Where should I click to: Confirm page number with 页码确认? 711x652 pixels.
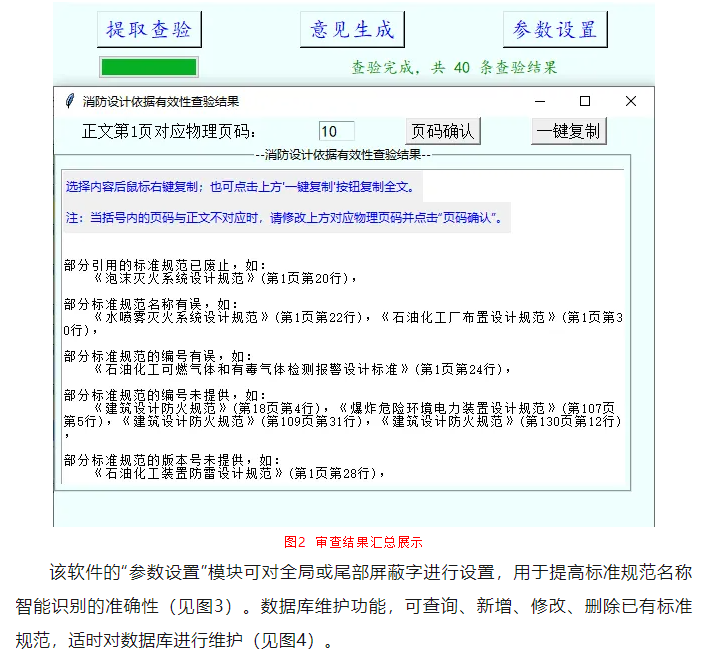tap(443, 131)
